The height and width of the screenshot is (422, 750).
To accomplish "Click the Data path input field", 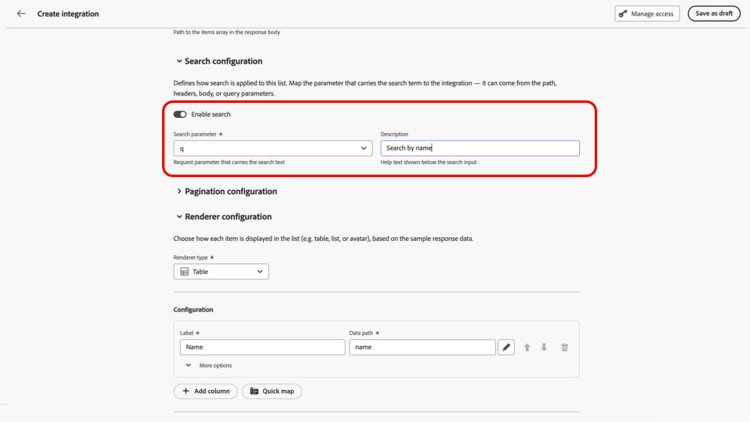I will tap(422, 347).
